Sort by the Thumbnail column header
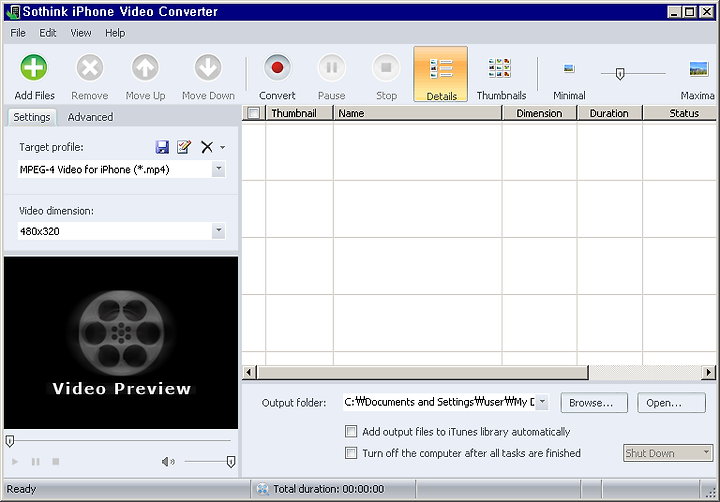 coord(299,113)
